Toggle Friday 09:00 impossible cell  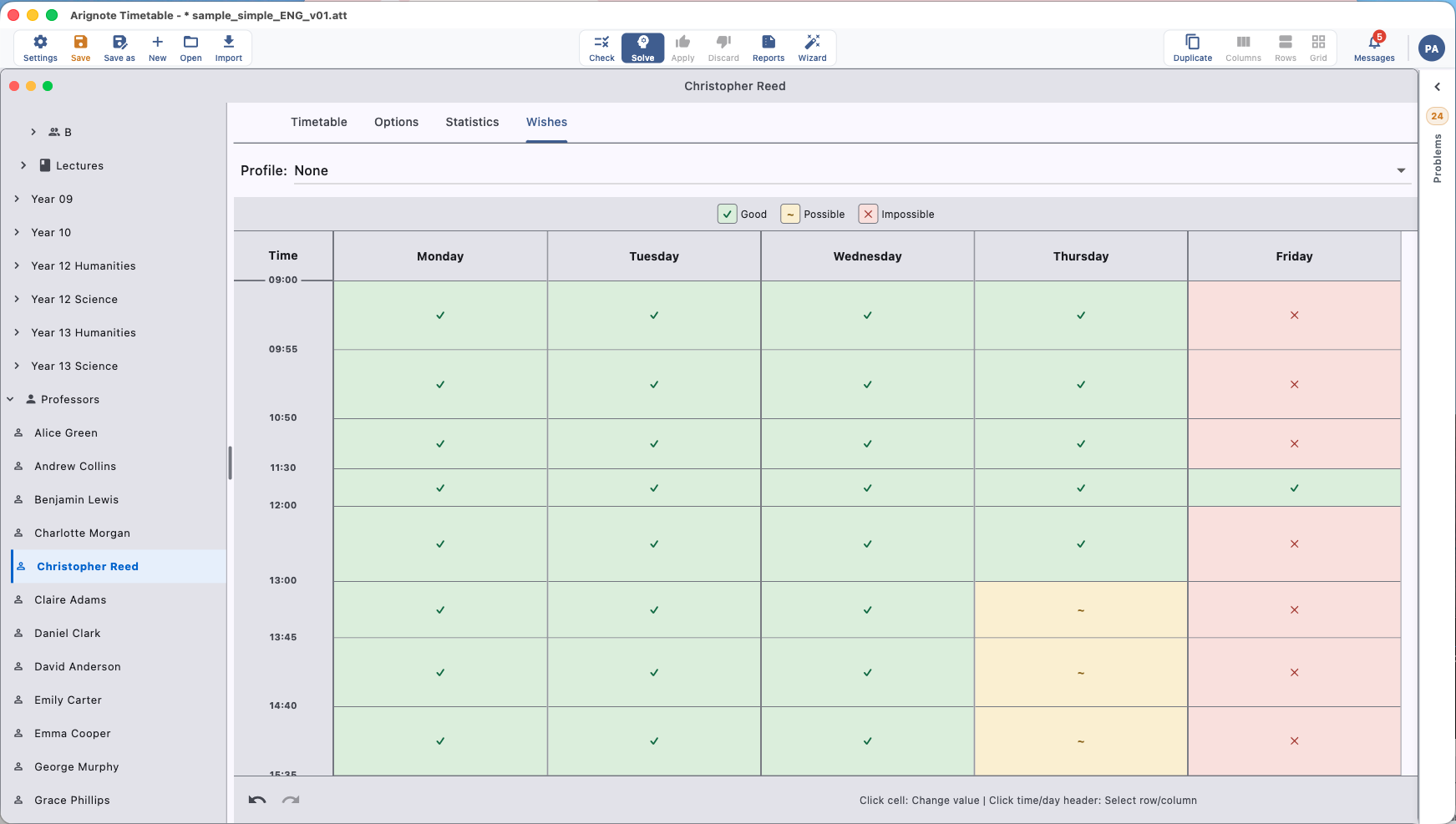pos(1294,315)
